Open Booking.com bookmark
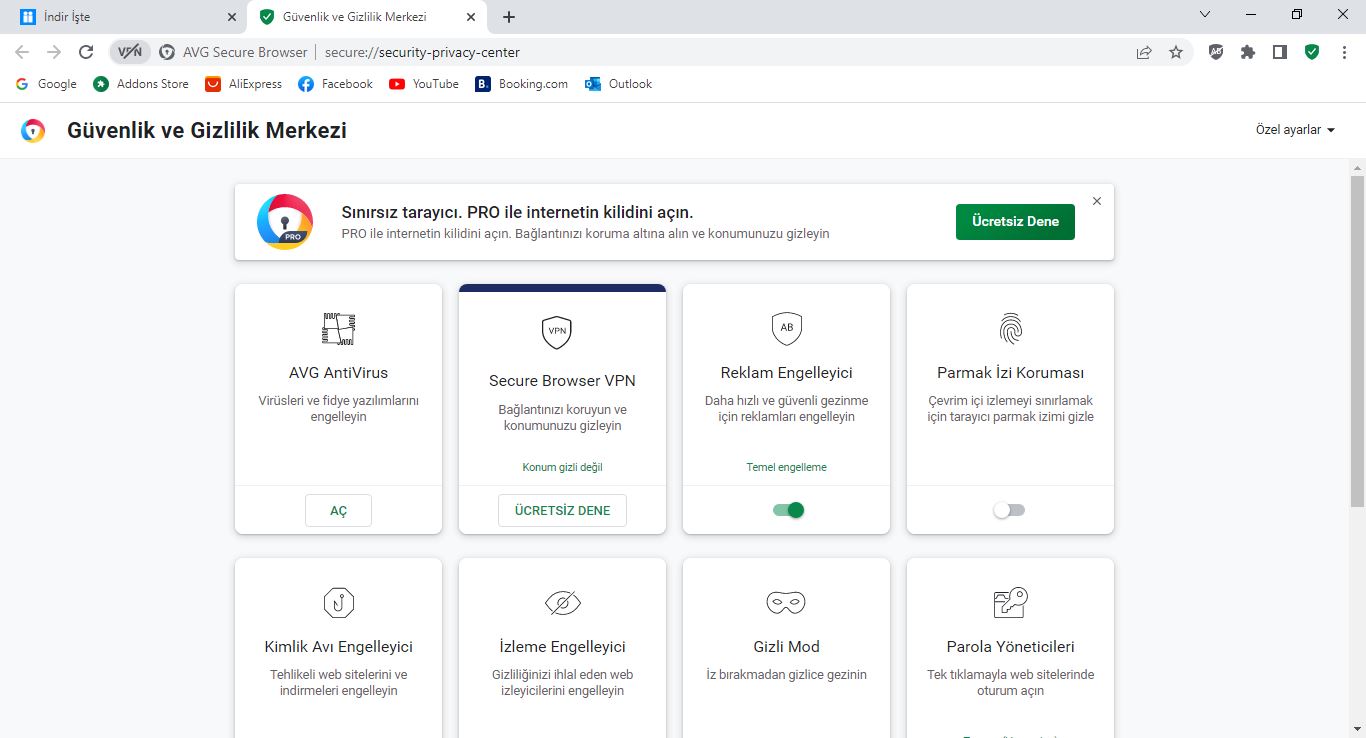 pos(522,84)
